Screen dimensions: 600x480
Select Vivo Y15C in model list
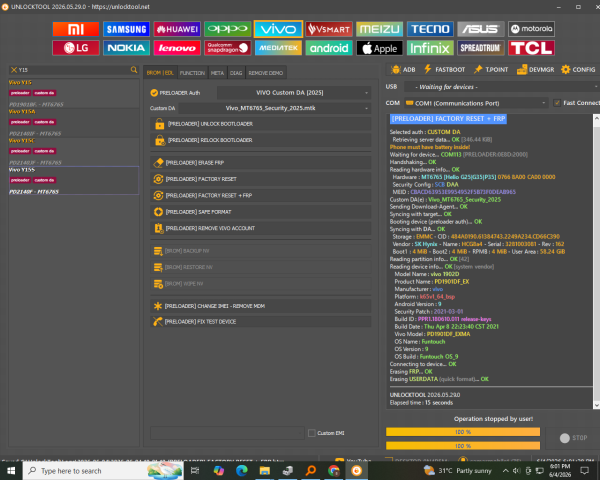[x=74, y=152]
